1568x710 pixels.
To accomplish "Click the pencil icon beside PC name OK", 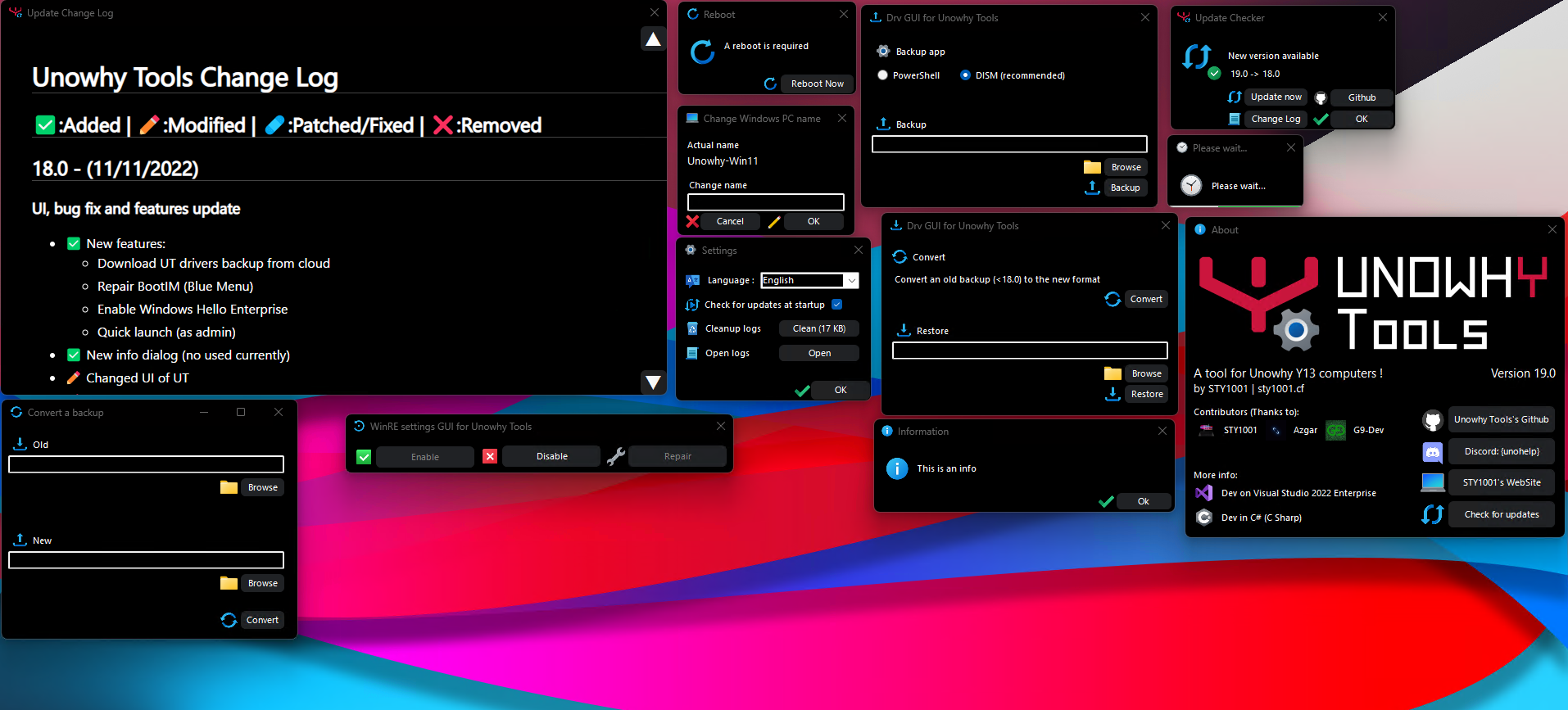I will [x=774, y=222].
